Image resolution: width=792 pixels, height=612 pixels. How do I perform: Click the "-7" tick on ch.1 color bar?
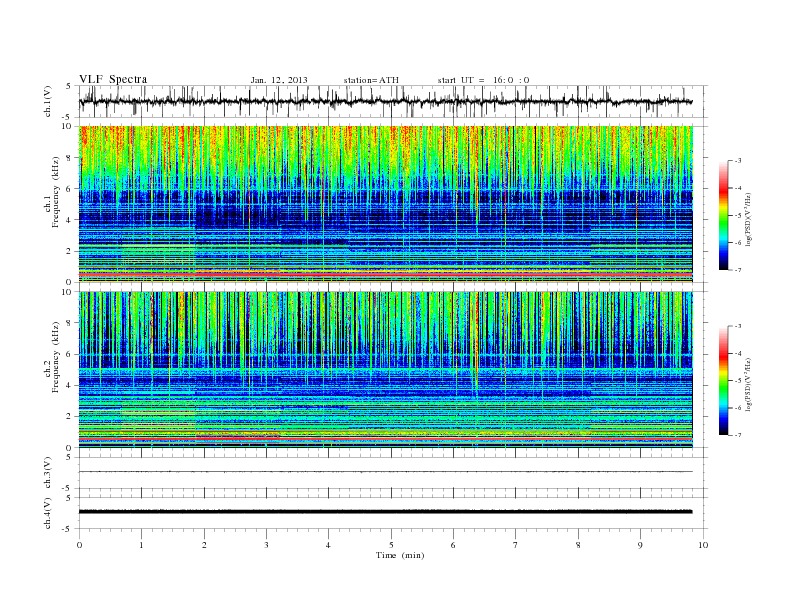click(x=738, y=270)
